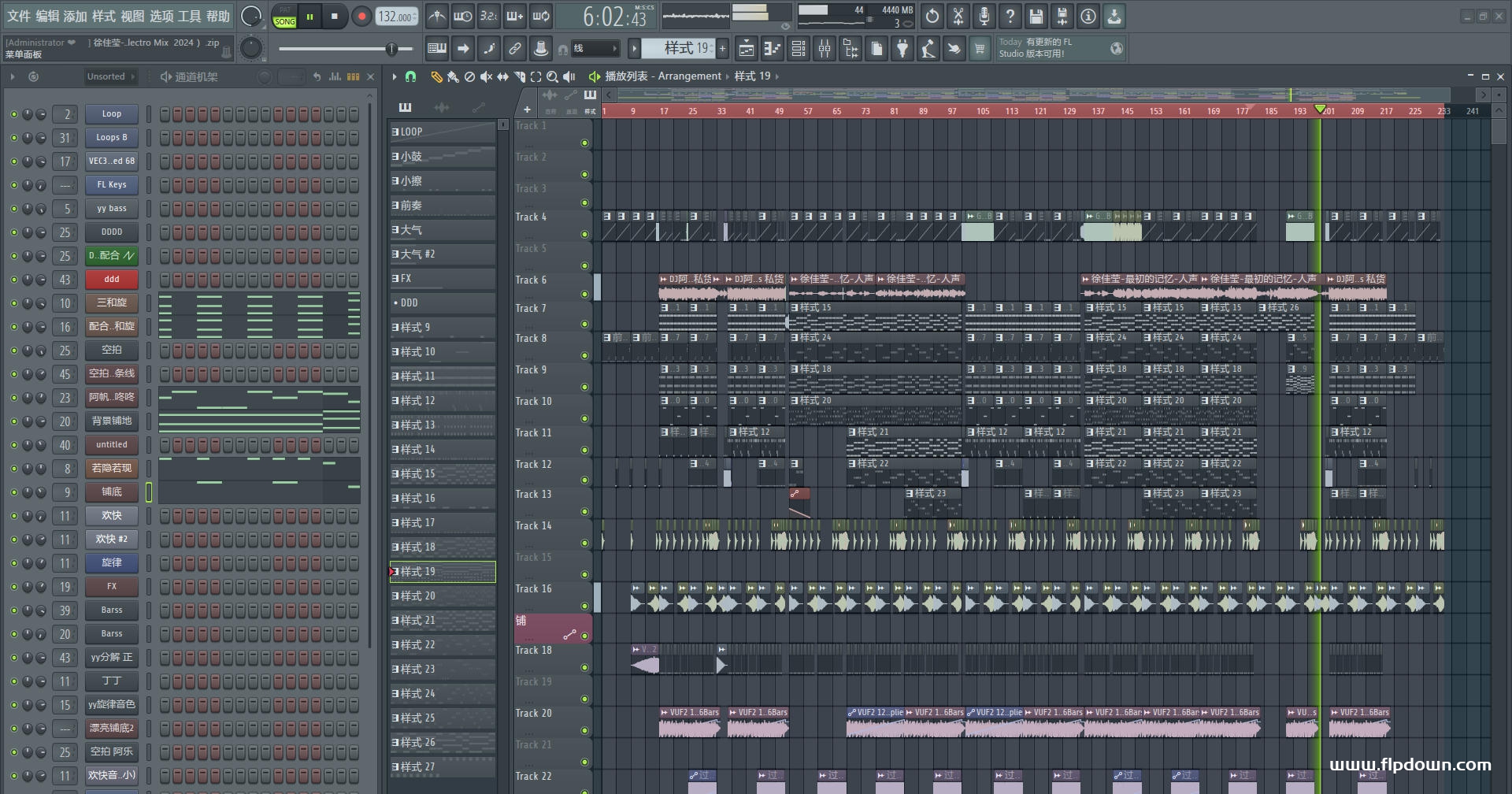Select the playlist zoom magnifier tool

(552, 76)
